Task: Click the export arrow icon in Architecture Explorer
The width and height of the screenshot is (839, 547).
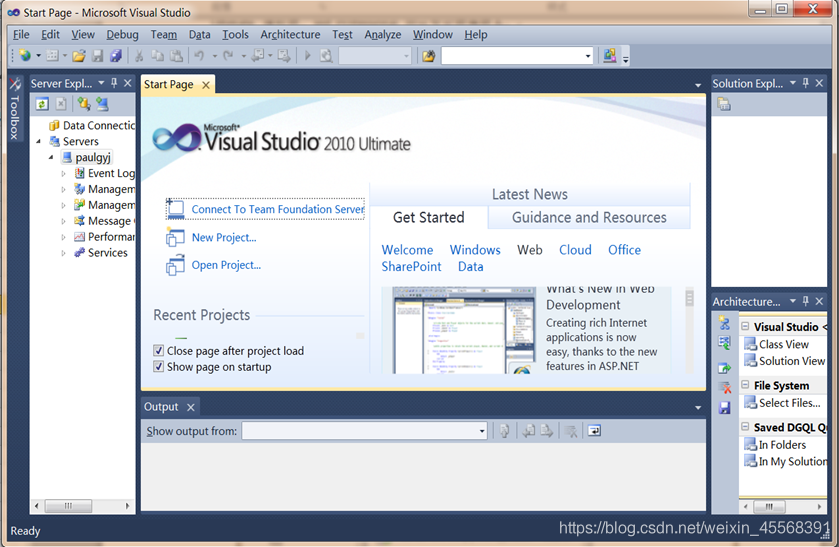Action: (724, 368)
